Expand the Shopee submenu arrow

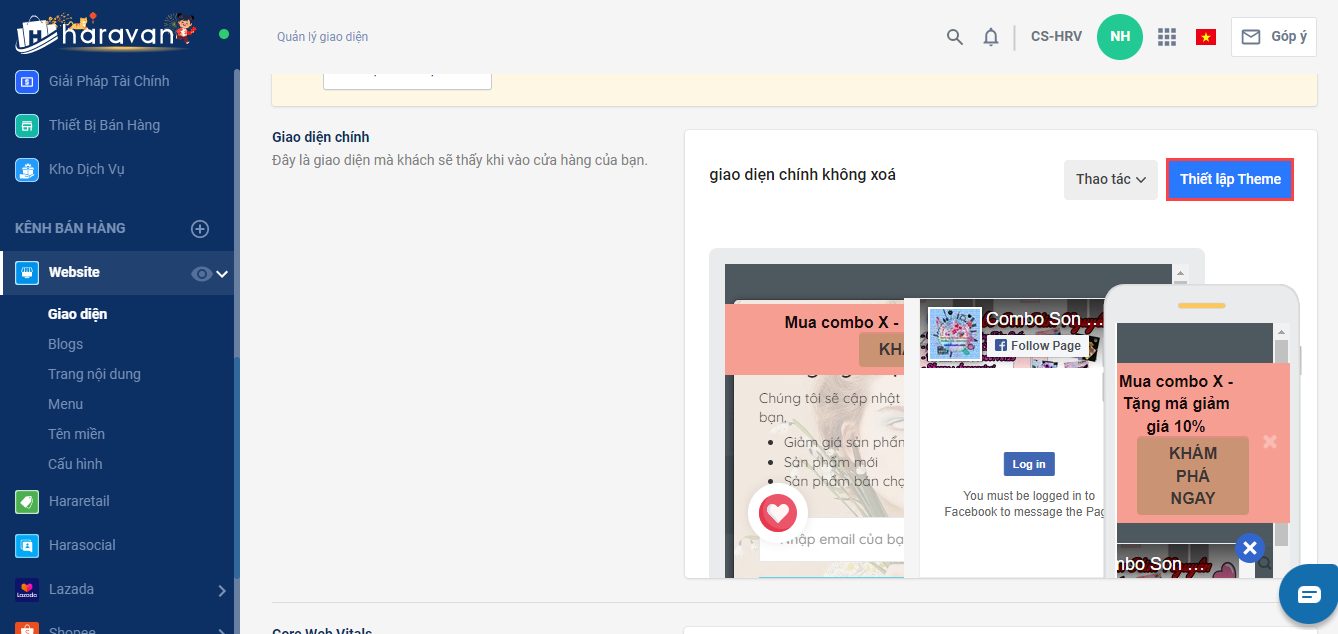222,630
